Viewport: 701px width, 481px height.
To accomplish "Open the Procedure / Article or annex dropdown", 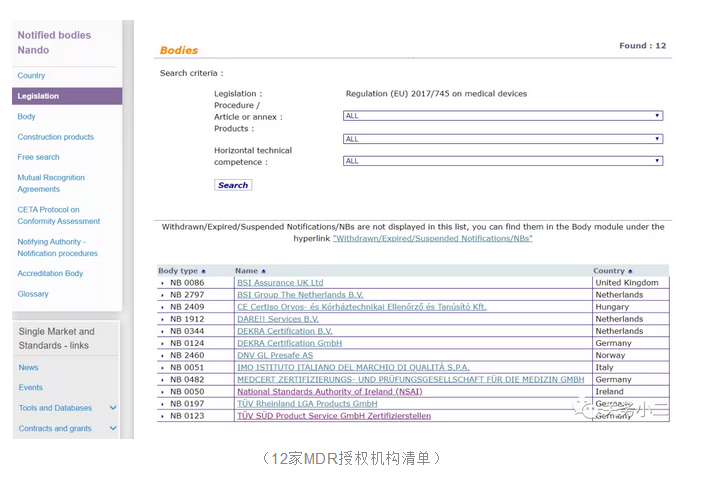I will [502, 116].
